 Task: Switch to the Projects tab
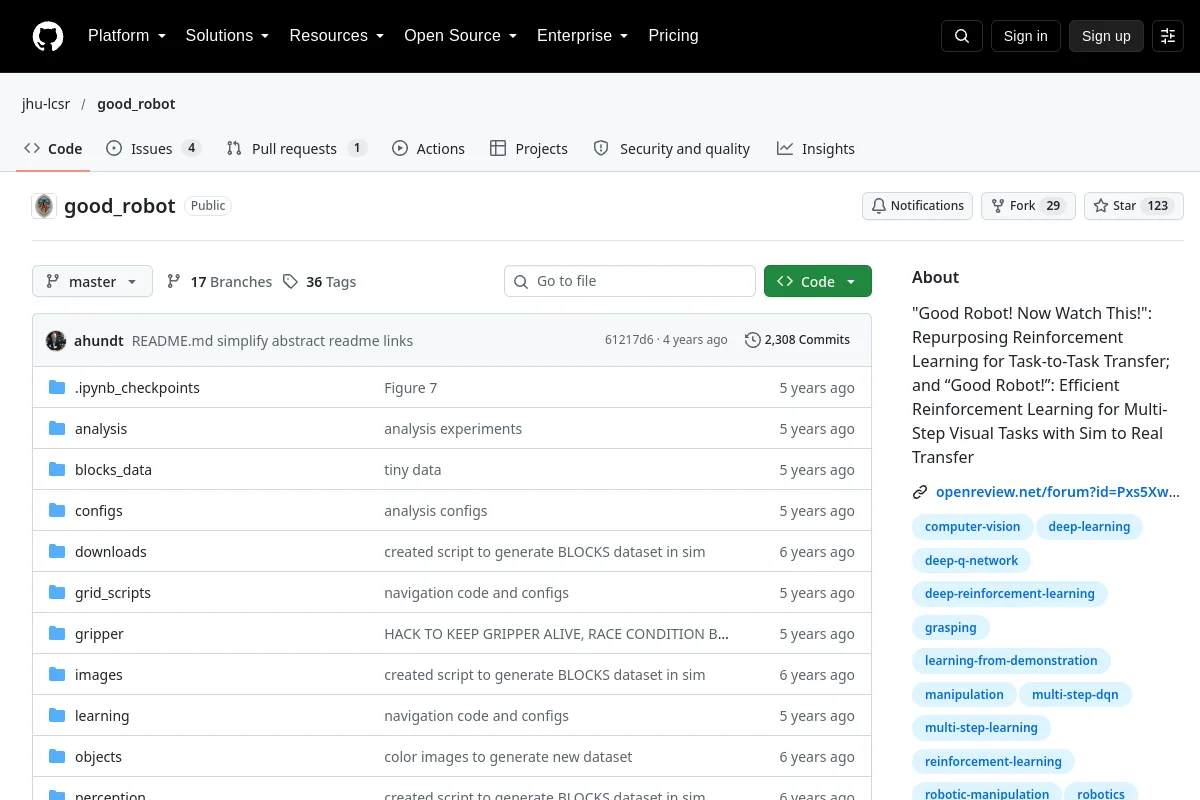click(529, 149)
